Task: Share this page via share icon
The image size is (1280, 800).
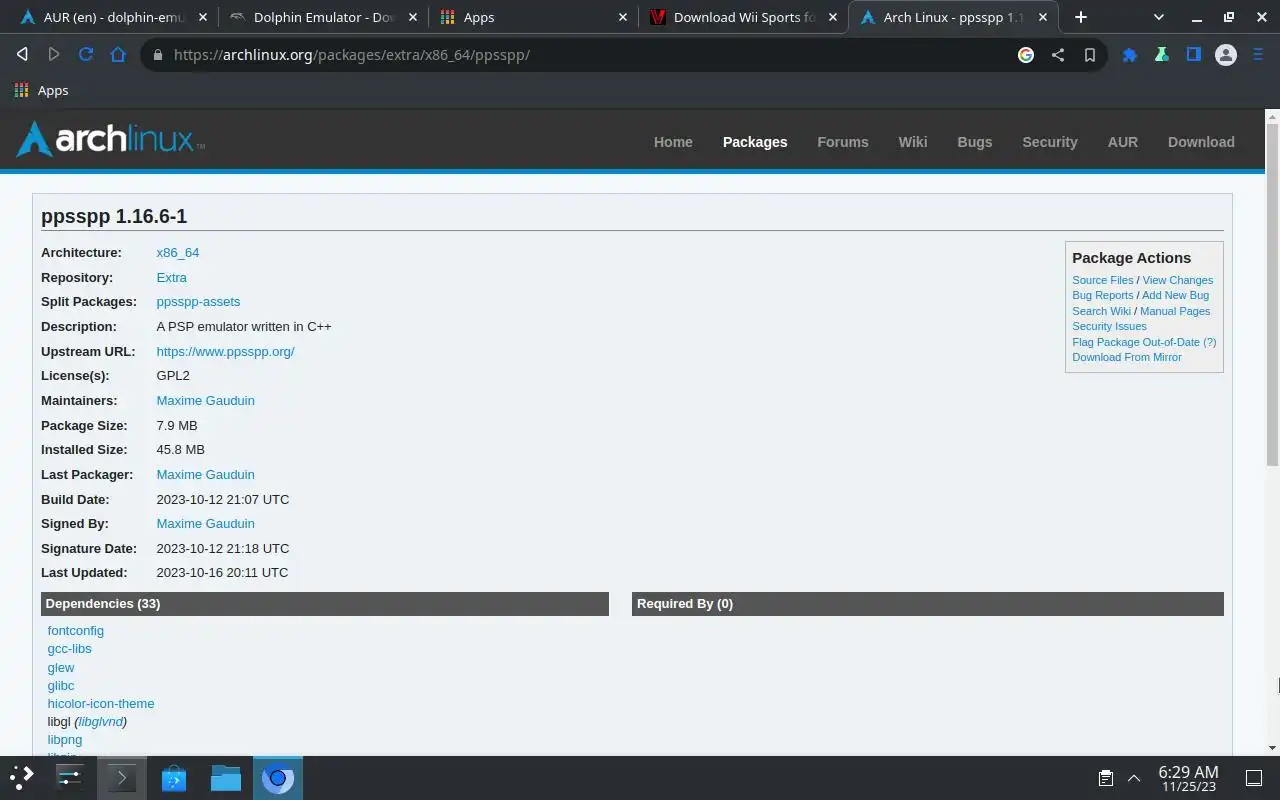Action: click(1058, 55)
